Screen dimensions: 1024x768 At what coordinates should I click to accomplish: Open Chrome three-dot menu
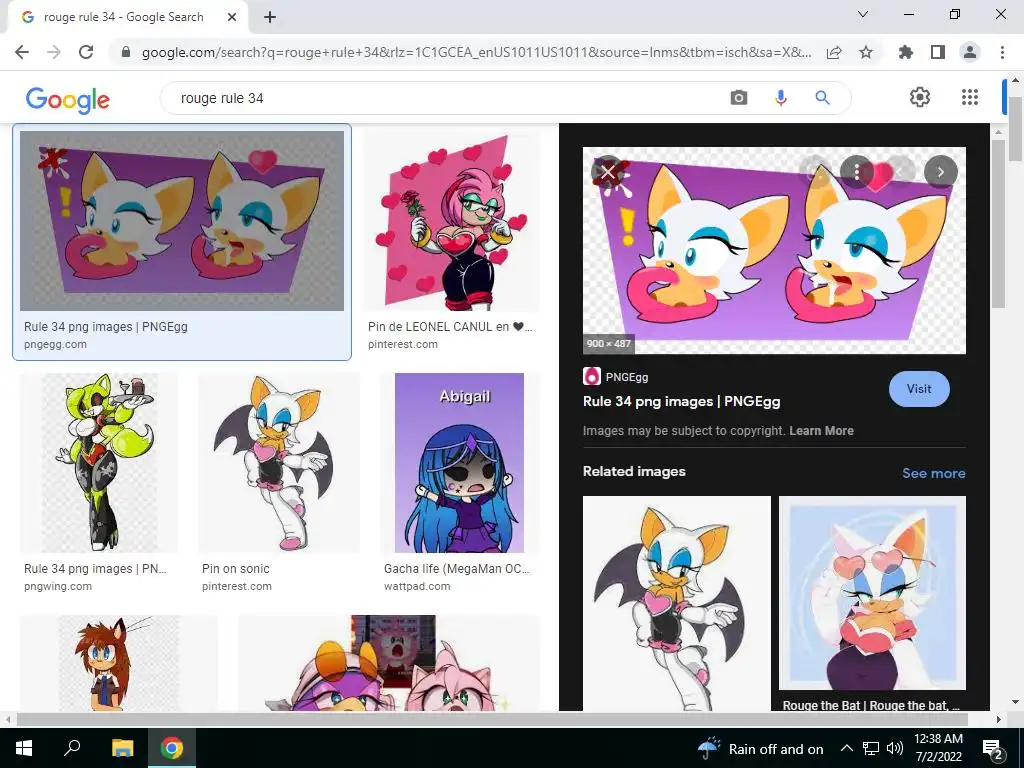[1002, 52]
